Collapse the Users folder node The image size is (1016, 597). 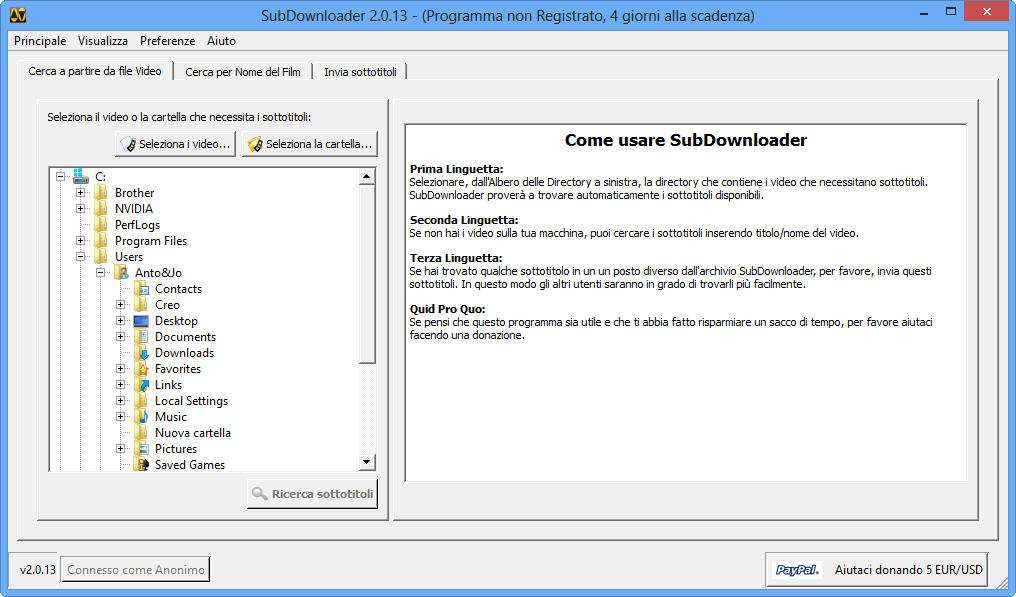(x=81, y=257)
